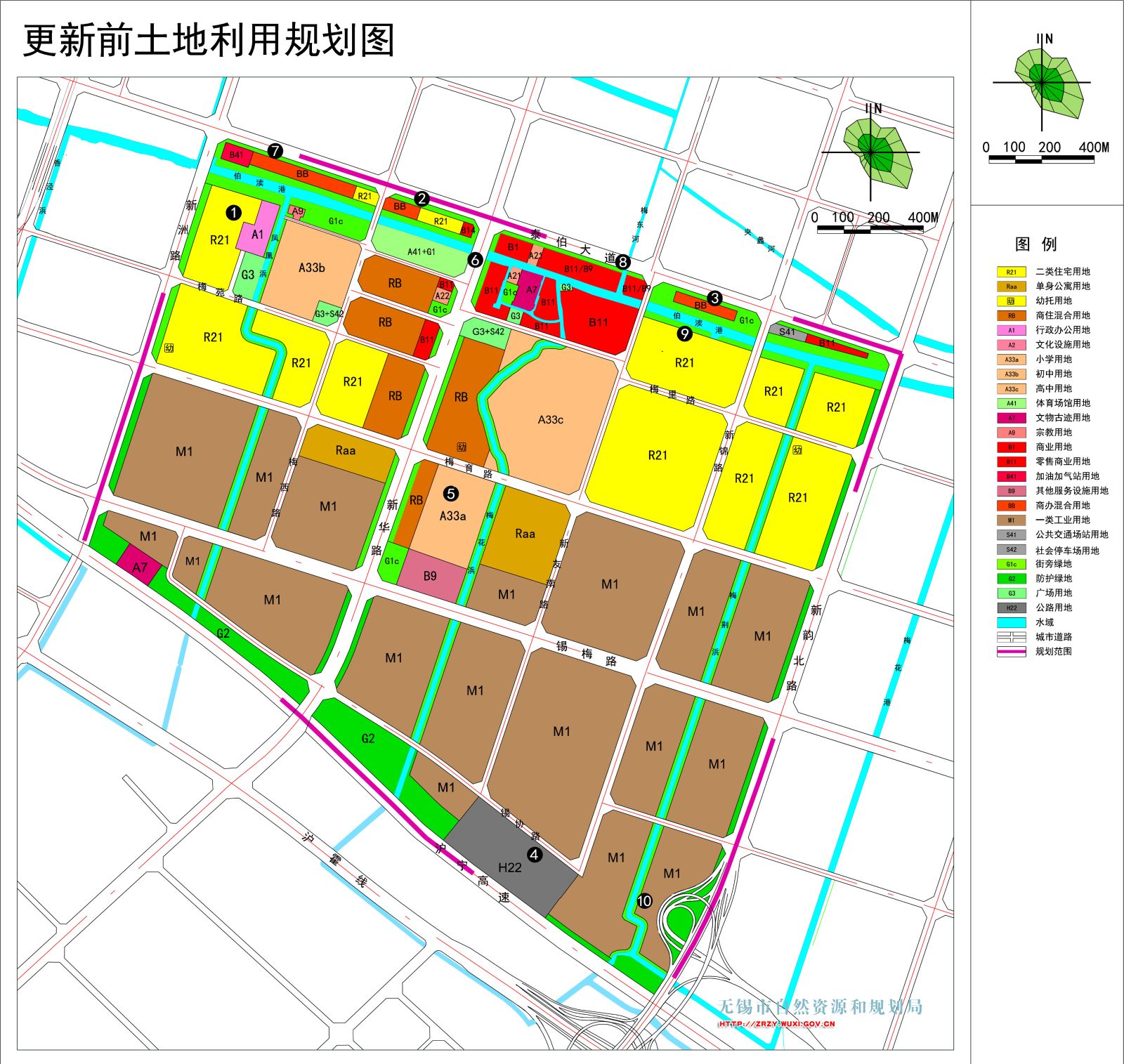Screen dimensions: 1124x1064
Task: Click marker 3 on the BB parcel
Action: pos(714,298)
